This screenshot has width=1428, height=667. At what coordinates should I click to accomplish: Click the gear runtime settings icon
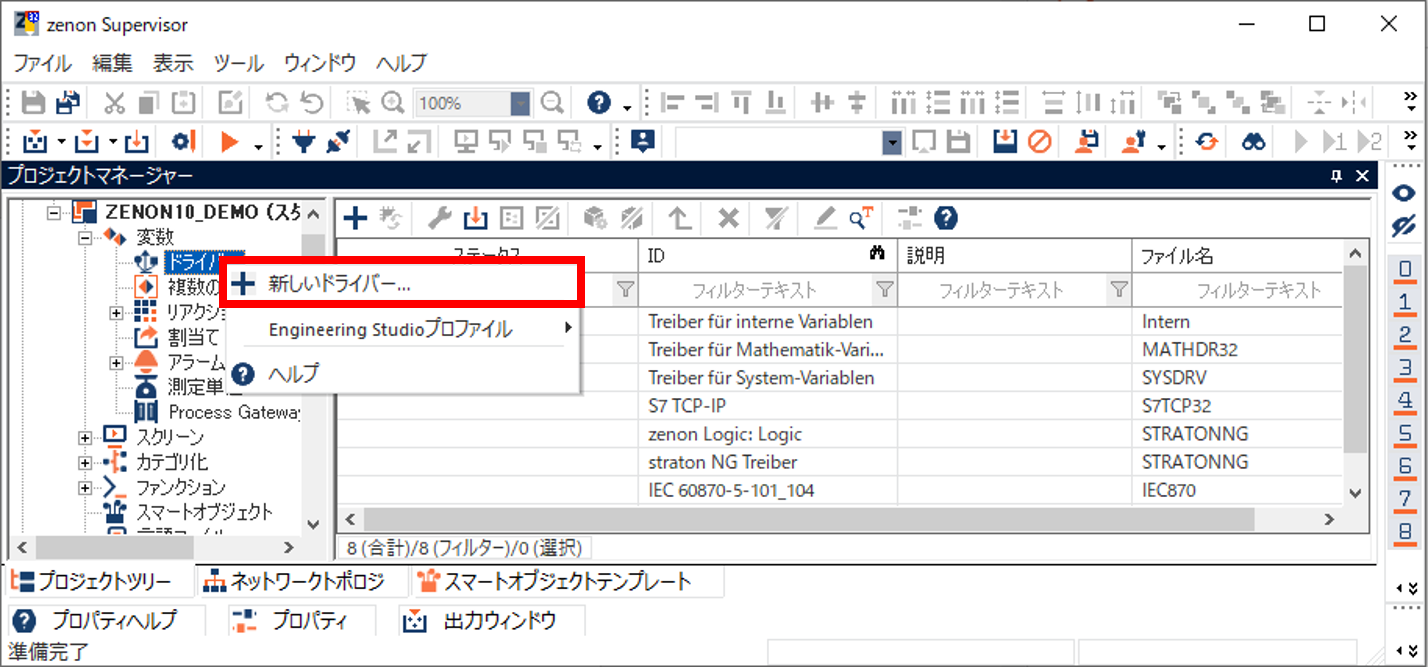[x=183, y=143]
